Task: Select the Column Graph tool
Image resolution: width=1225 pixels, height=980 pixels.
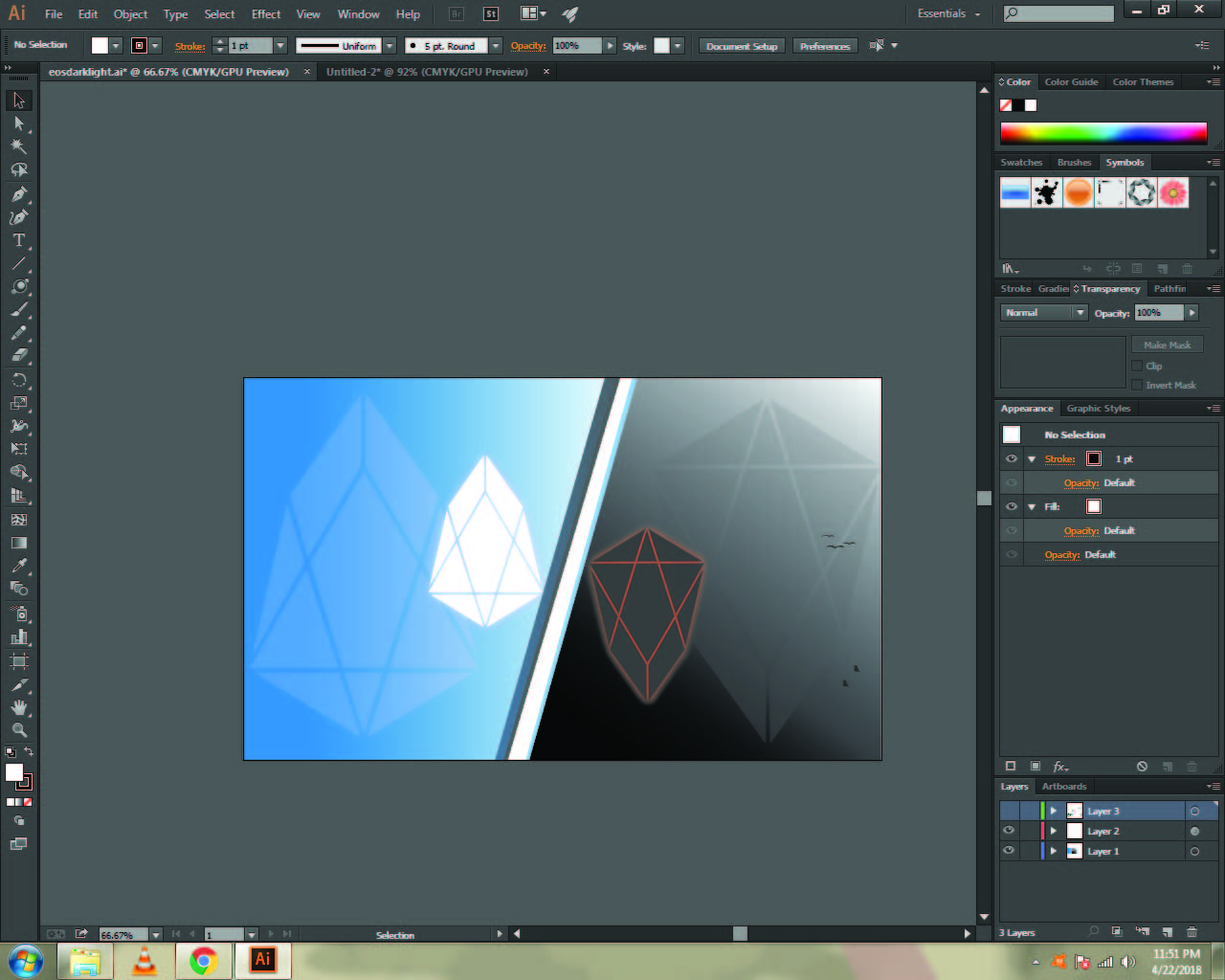Action: pos(19,637)
